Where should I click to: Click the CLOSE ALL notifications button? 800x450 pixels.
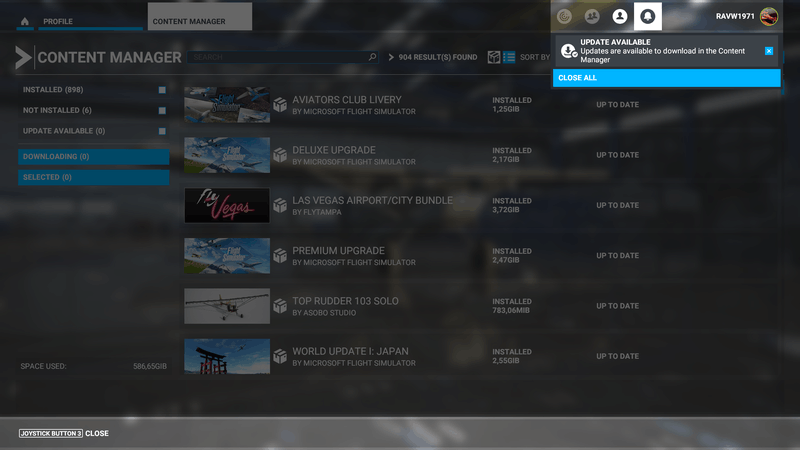[666, 78]
